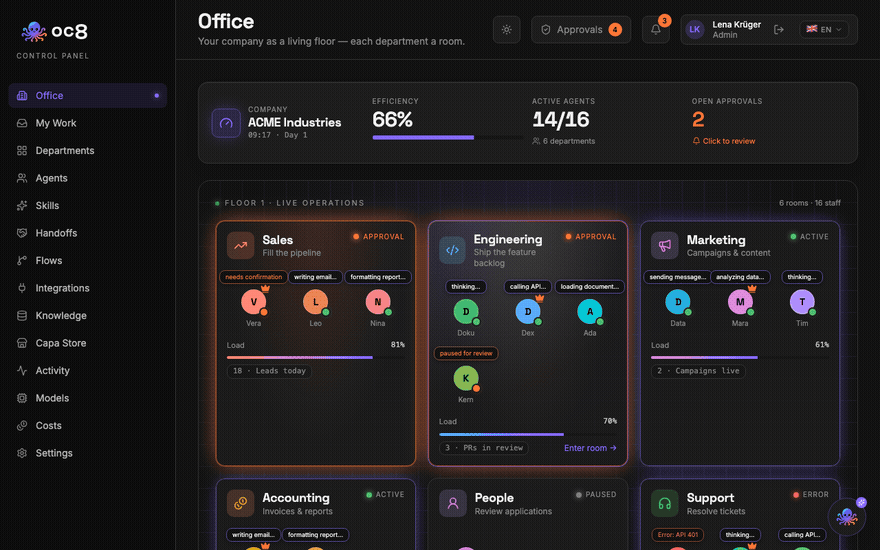Image resolution: width=880 pixels, height=550 pixels.
Task: Click the '6 departments' text
Action: pyautogui.click(x=569, y=141)
